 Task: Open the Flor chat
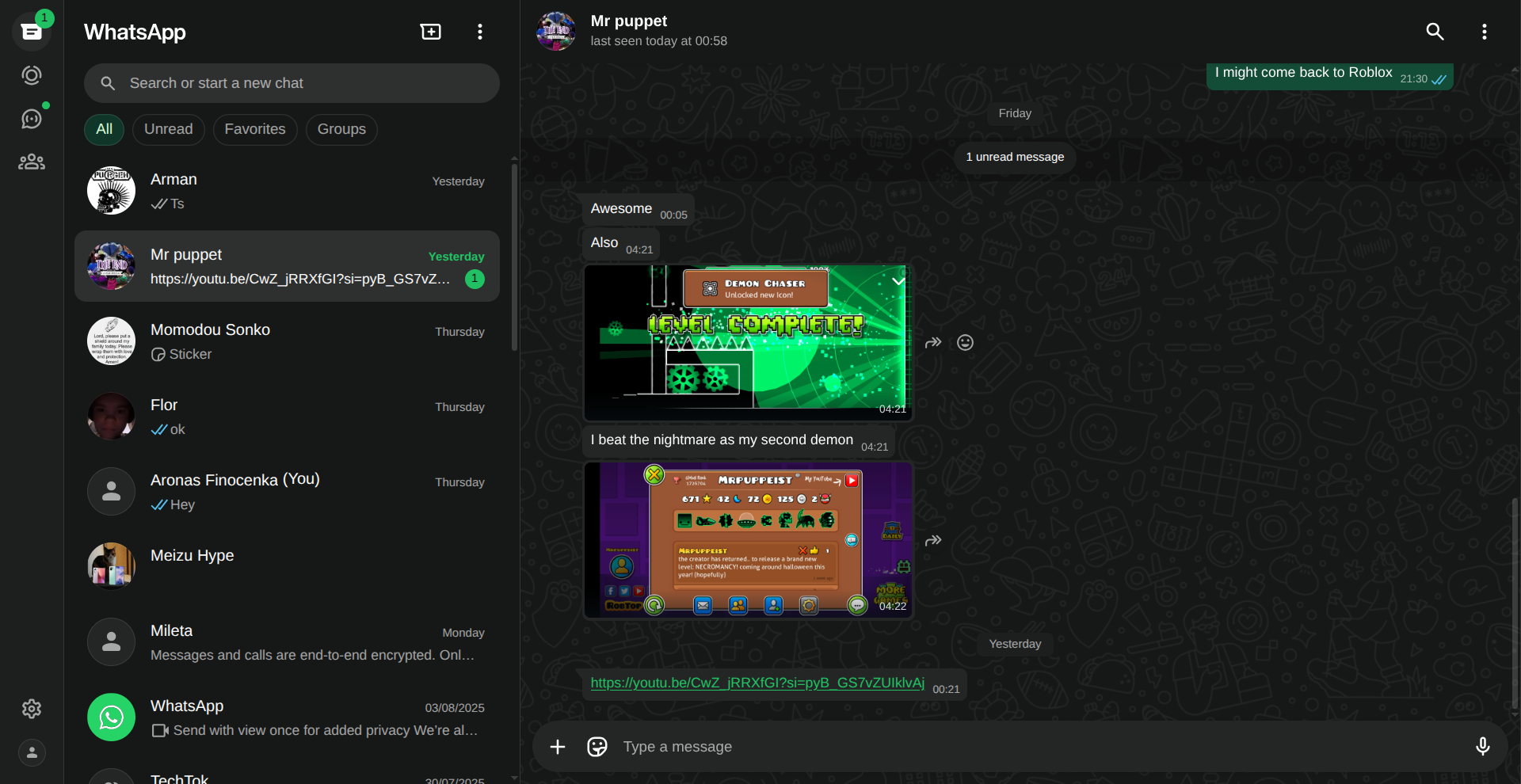[x=287, y=417]
